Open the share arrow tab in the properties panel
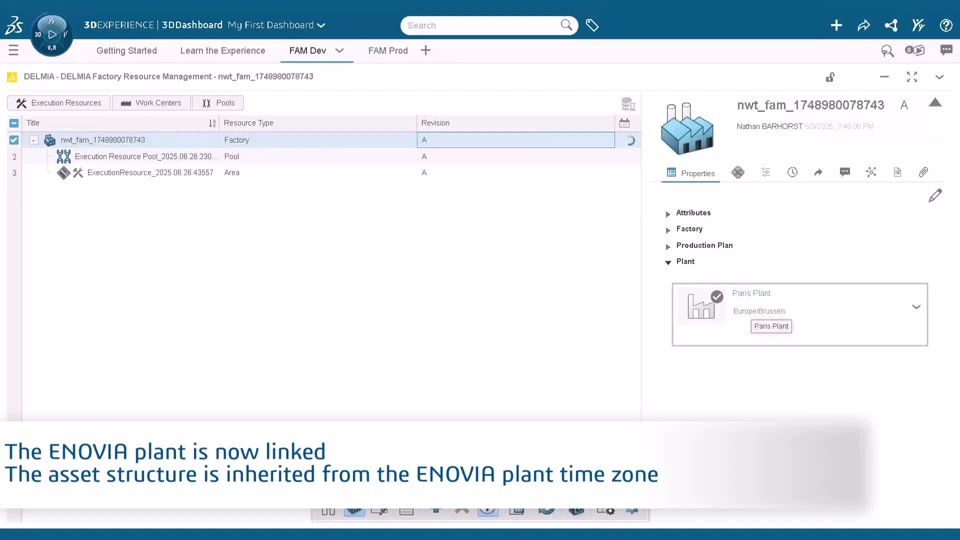Image resolution: width=960 pixels, height=540 pixels. [819, 173]
